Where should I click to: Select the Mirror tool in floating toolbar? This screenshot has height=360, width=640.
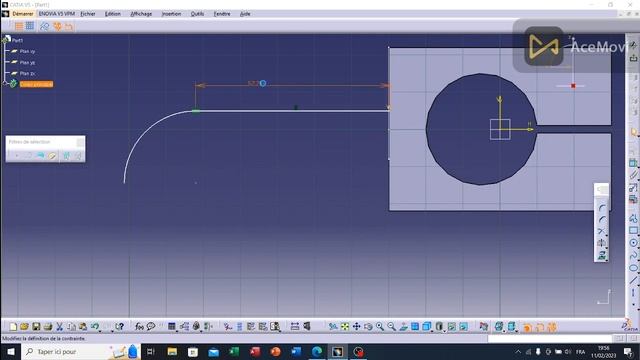pos(602,244)
